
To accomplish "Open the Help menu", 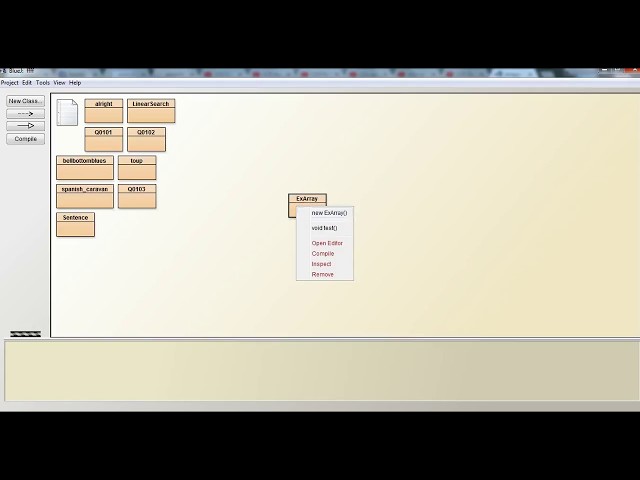I will (75, 82).
